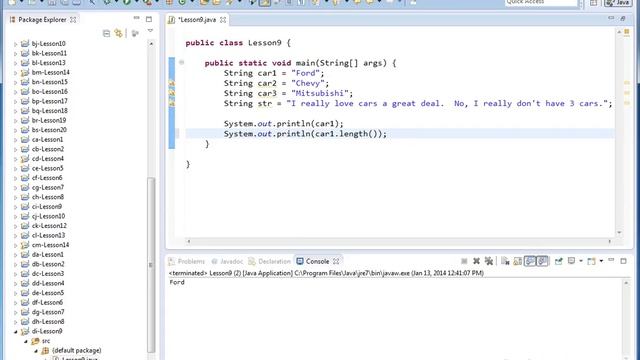Switch to the Declaration tab
Viewport: 640px width, 360px height.
[x=269, y=261]
